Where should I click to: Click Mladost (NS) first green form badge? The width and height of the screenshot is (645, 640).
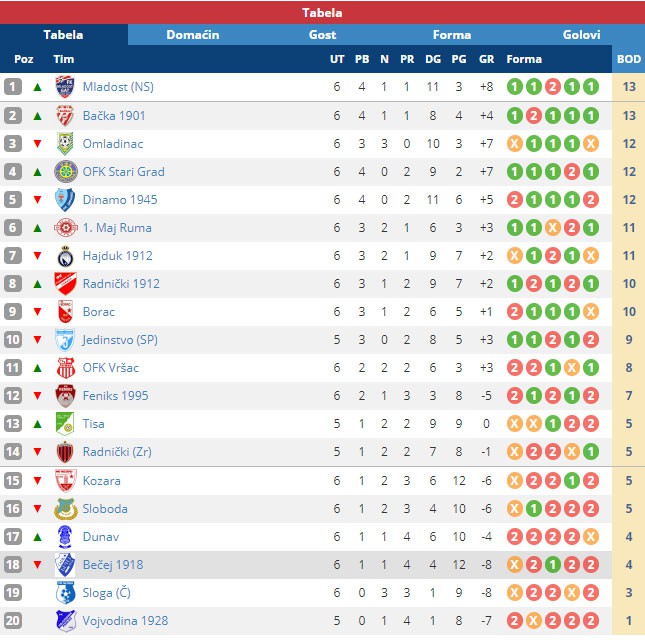point(514,87)
